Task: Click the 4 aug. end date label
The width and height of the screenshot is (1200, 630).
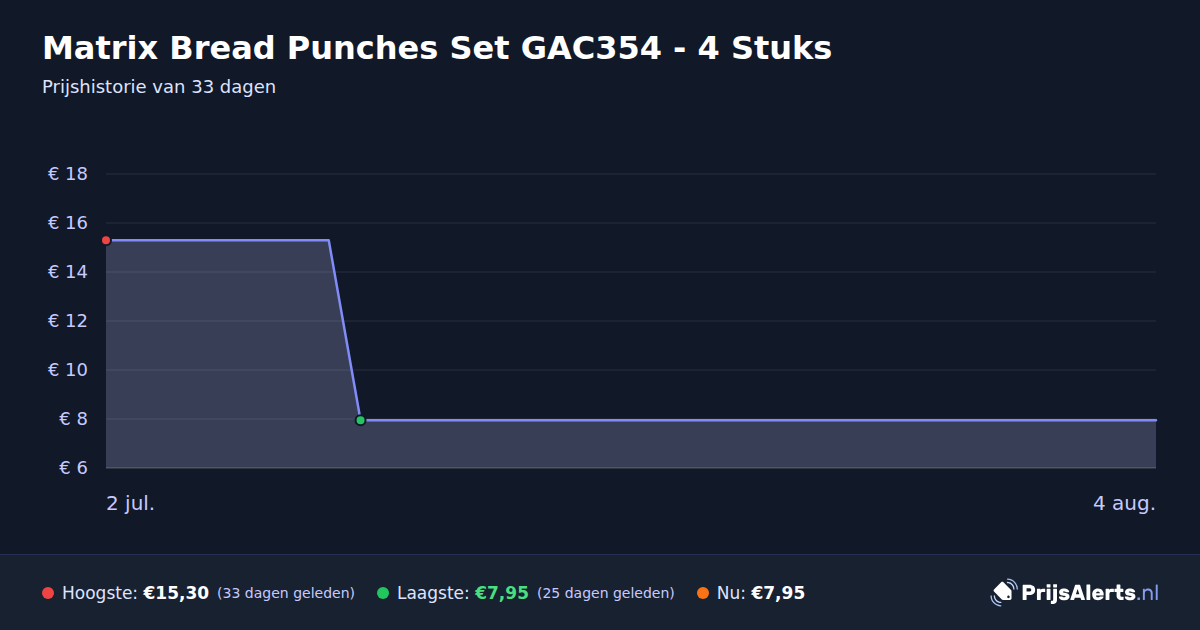Action: pyautogui.click(x=1124, y=503)
